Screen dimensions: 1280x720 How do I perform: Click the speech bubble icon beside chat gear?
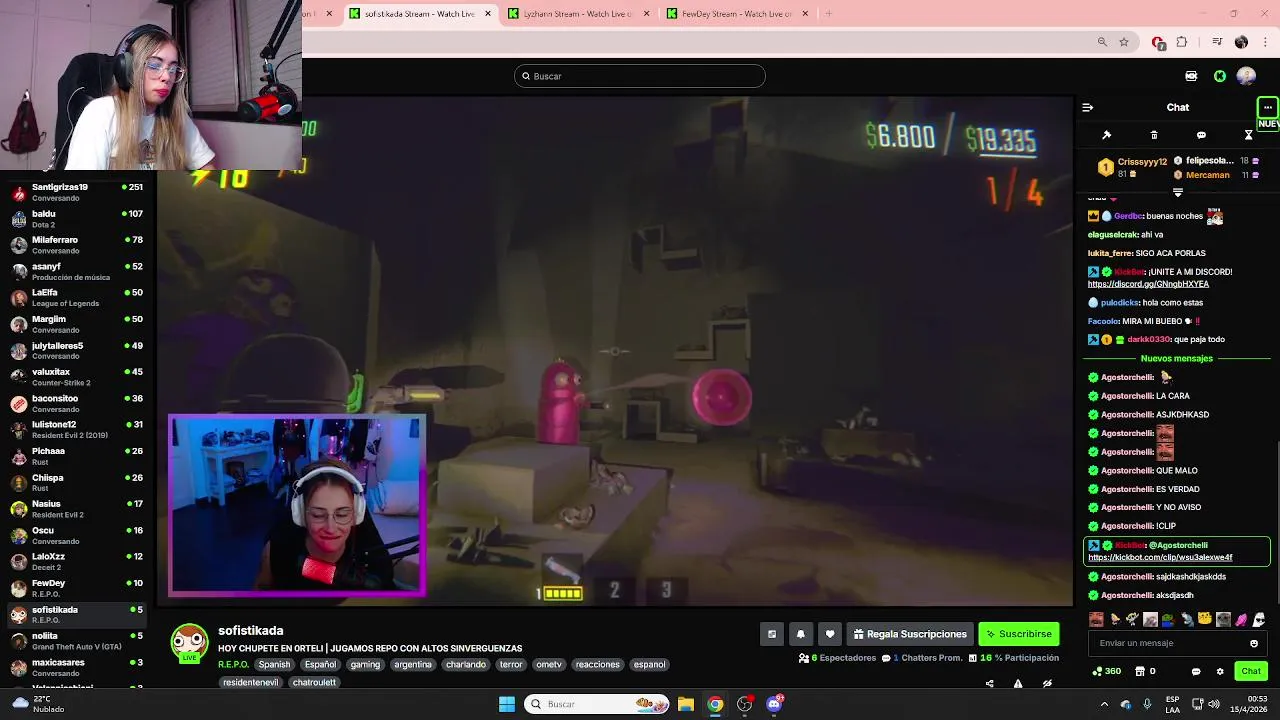pos(1195,671)
